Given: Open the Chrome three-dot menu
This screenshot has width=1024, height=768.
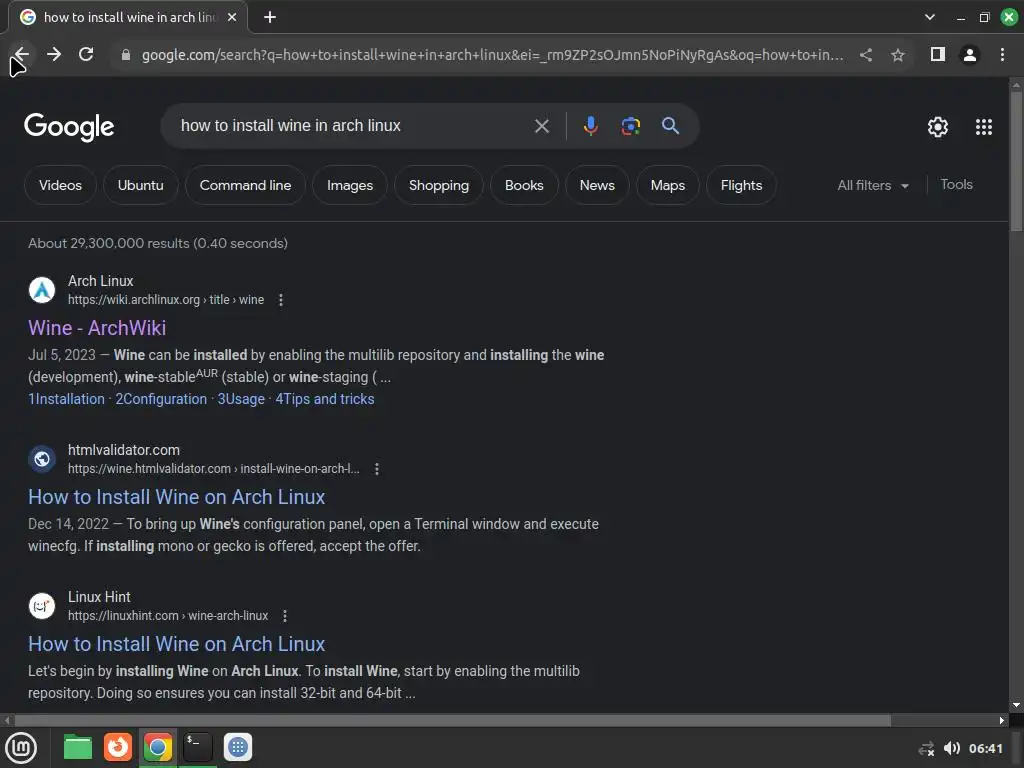Looking at the screenshot, I should pos(1002,55).
